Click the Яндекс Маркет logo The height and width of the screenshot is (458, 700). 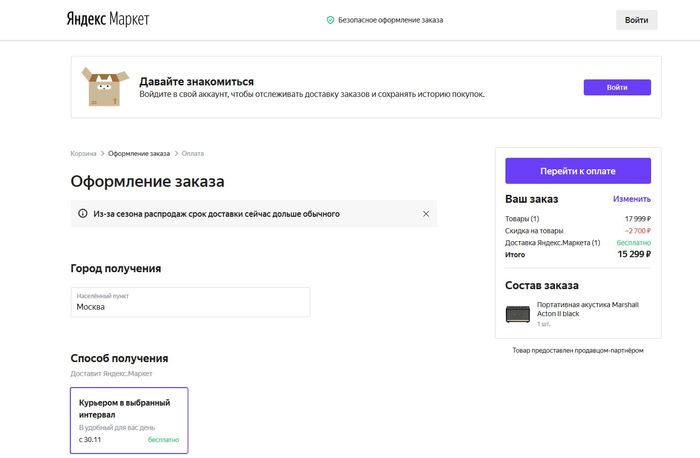point(108,19)
